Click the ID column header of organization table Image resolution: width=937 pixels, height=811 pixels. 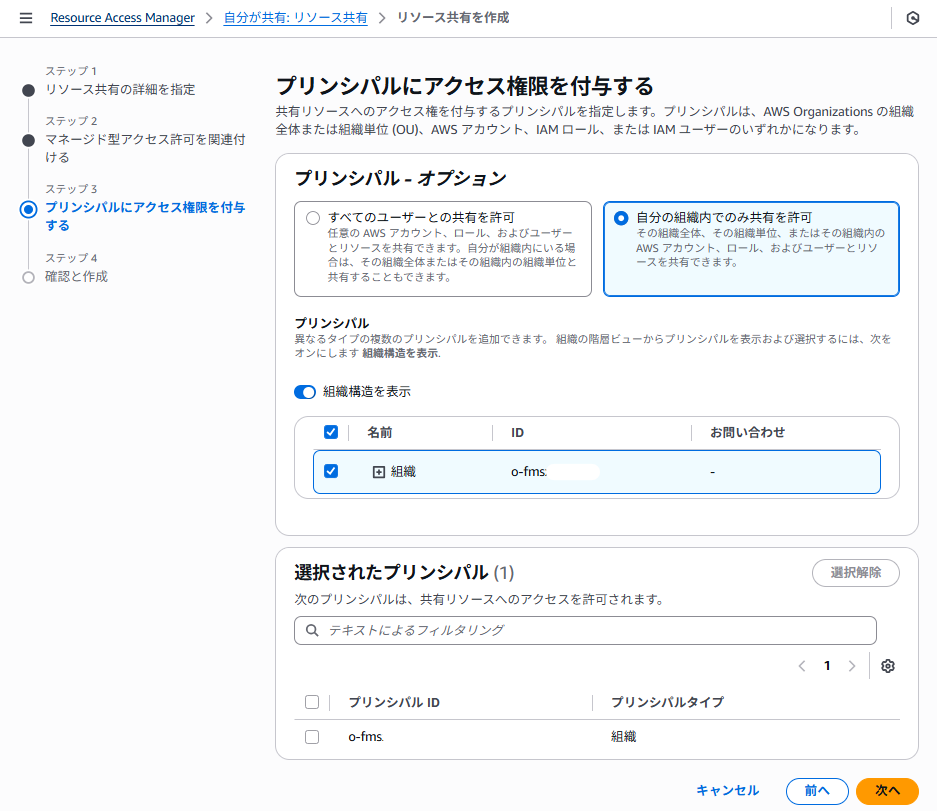coord(518,433)
